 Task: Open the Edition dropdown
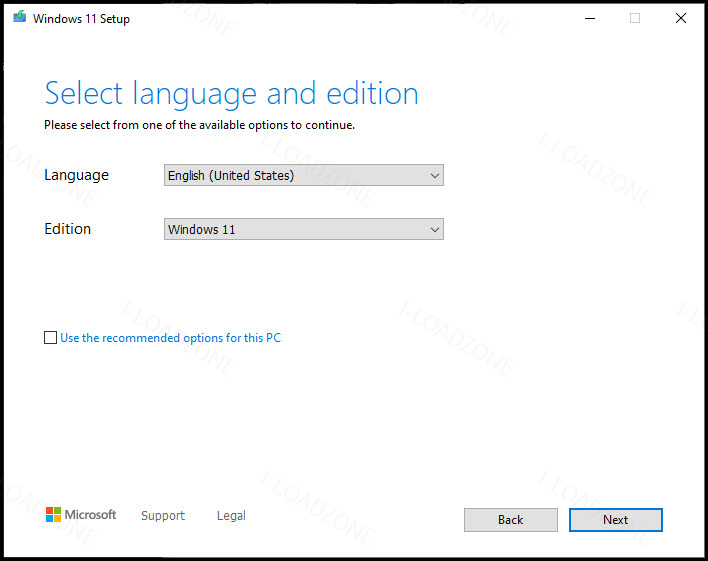pos(304,229)
